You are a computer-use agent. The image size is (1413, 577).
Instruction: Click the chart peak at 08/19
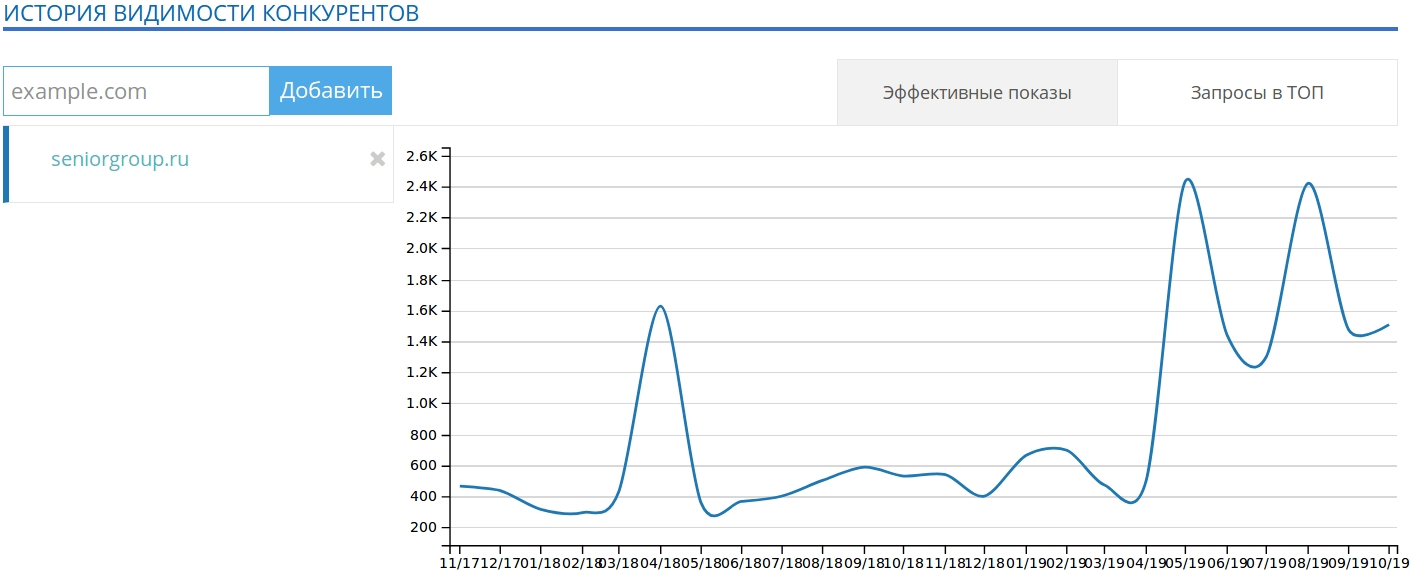click(1308, 183)
